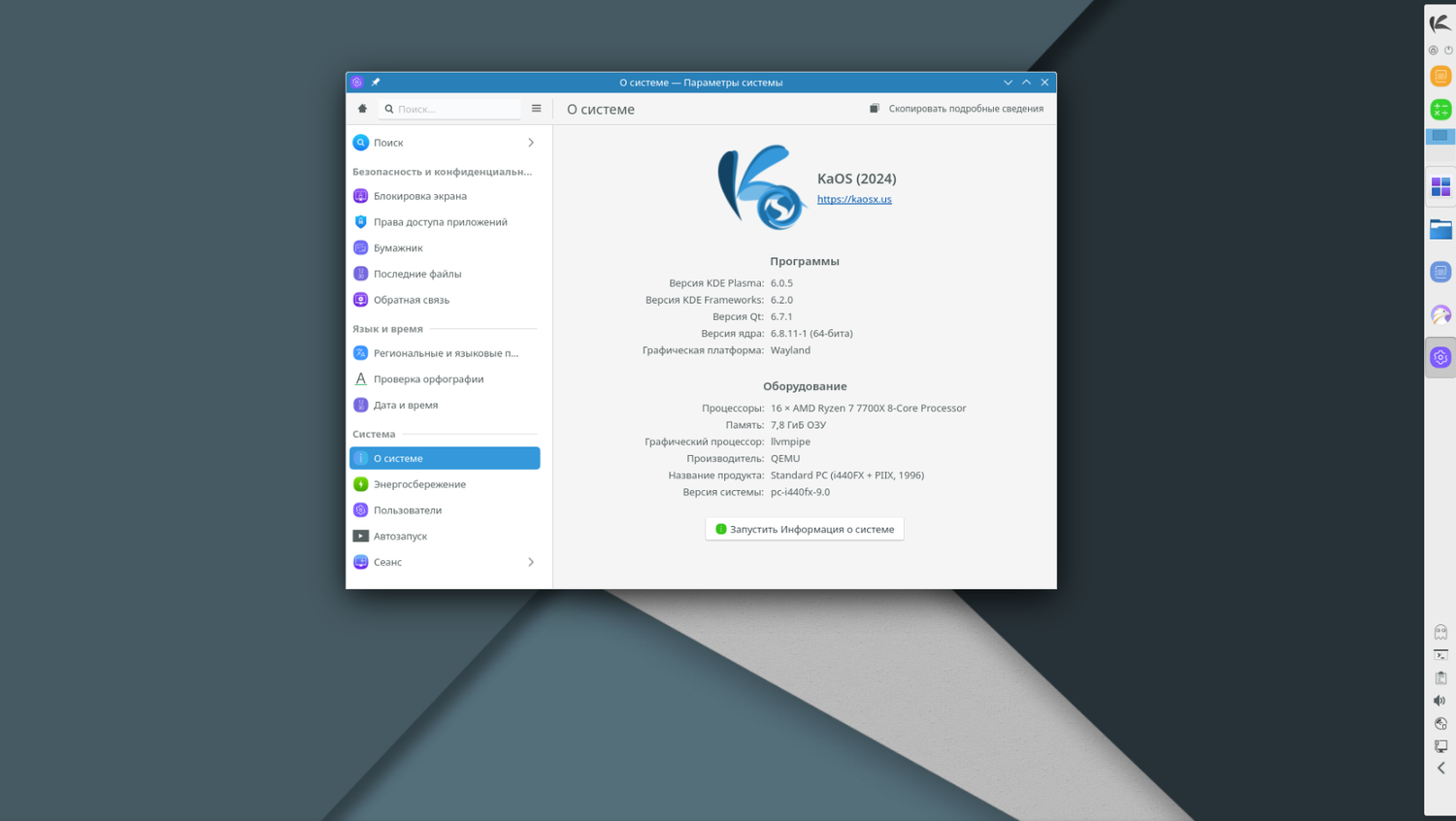
Task: Open the clipboard tray icon
Action: (x=1440, y=677)
